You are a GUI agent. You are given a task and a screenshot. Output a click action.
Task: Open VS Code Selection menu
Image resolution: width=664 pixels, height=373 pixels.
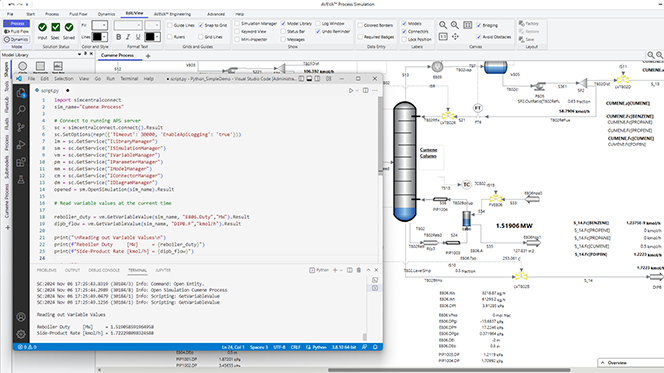click(64, 79)
